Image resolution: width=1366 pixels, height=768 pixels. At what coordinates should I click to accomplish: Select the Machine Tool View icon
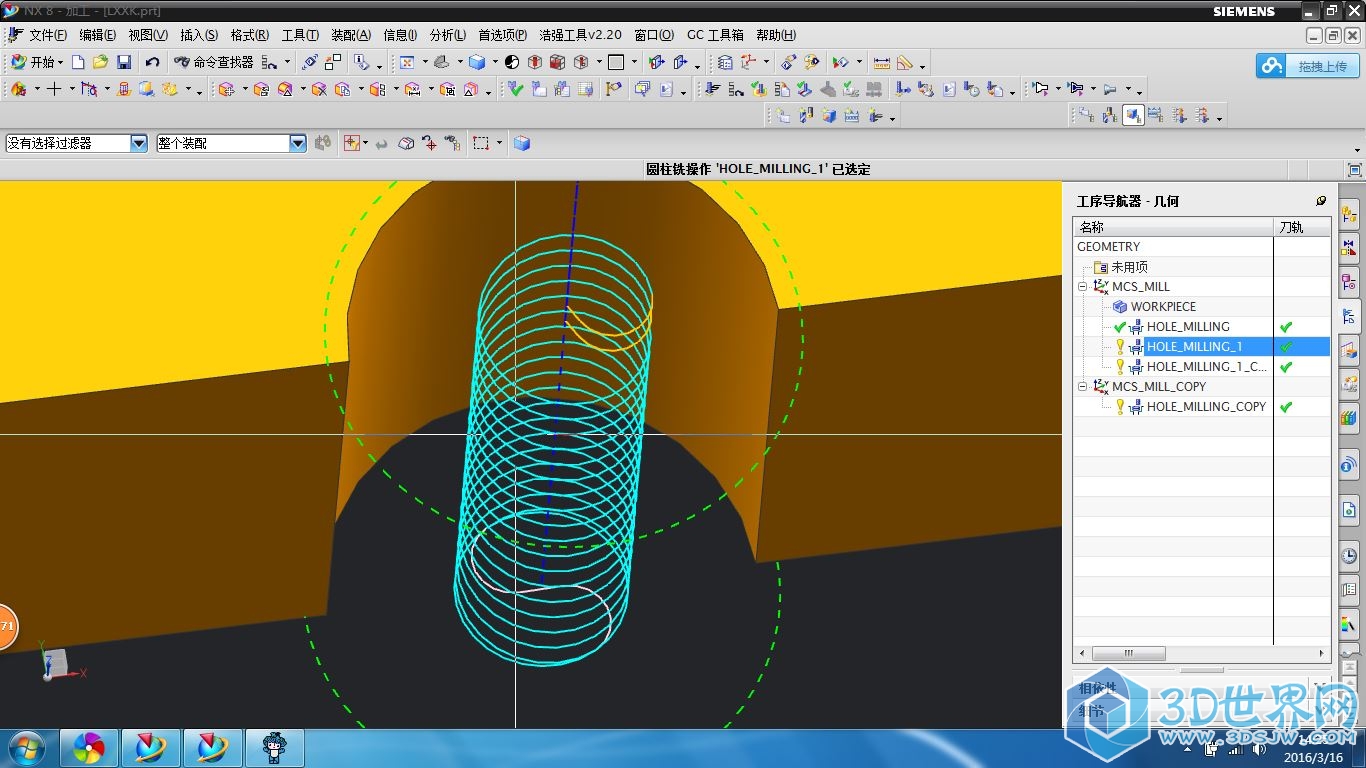(x=1110, y=115)
